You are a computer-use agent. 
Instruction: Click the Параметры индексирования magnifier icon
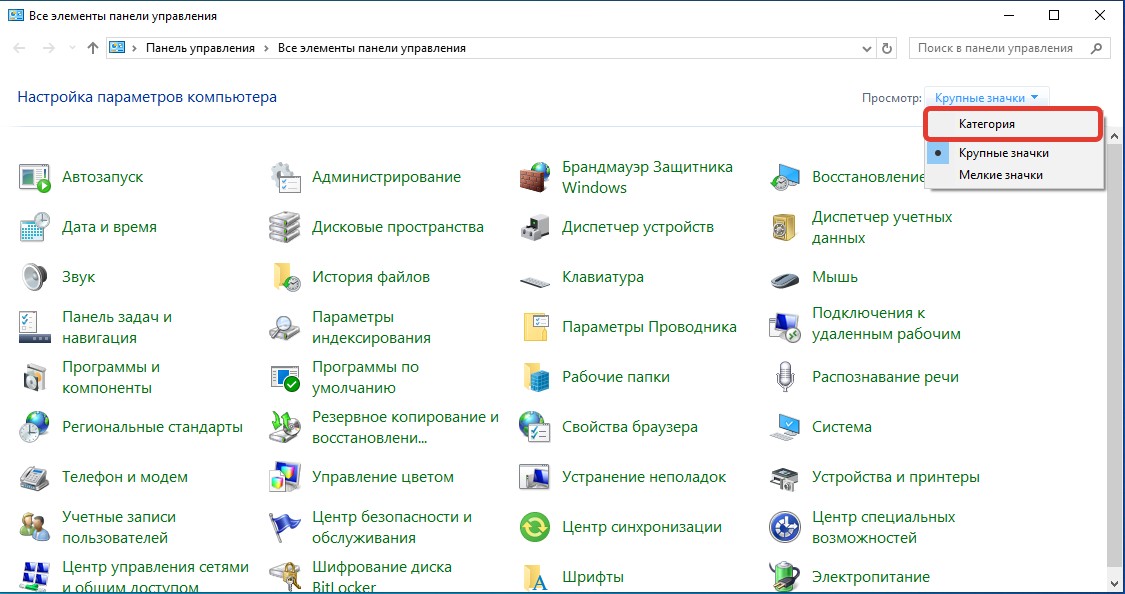pos(285,327)
